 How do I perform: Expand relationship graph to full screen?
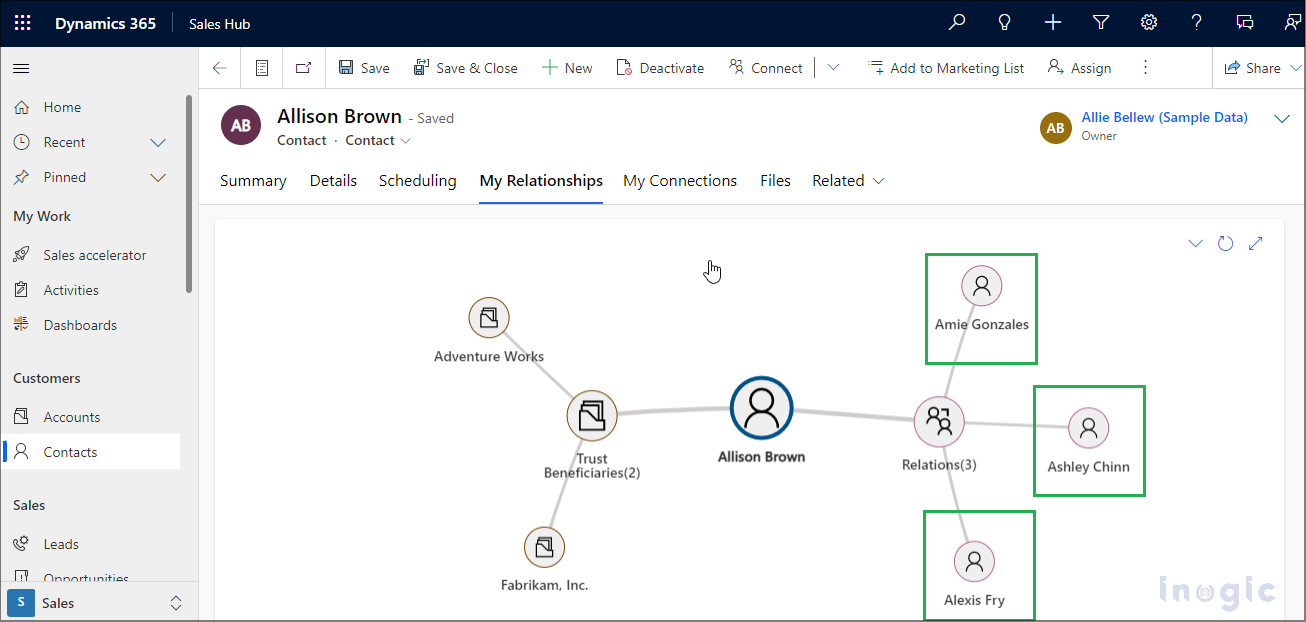tap(1256, 243)
